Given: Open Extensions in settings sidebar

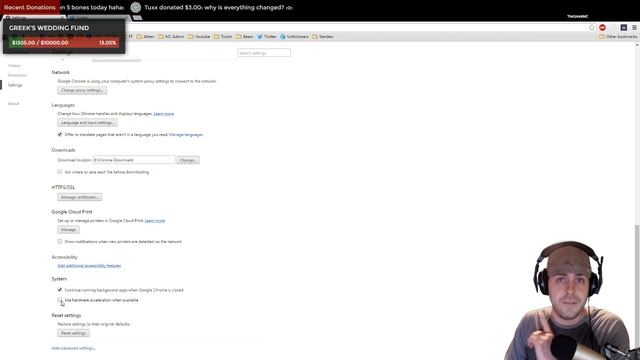Looking at the screenshot, I should click(17, 75).
